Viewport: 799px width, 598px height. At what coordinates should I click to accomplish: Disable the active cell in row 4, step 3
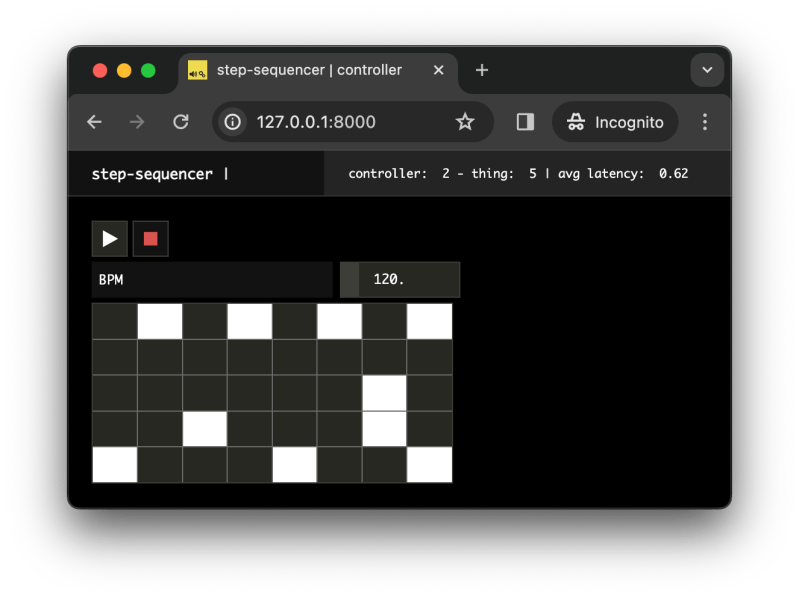(204, 429)
